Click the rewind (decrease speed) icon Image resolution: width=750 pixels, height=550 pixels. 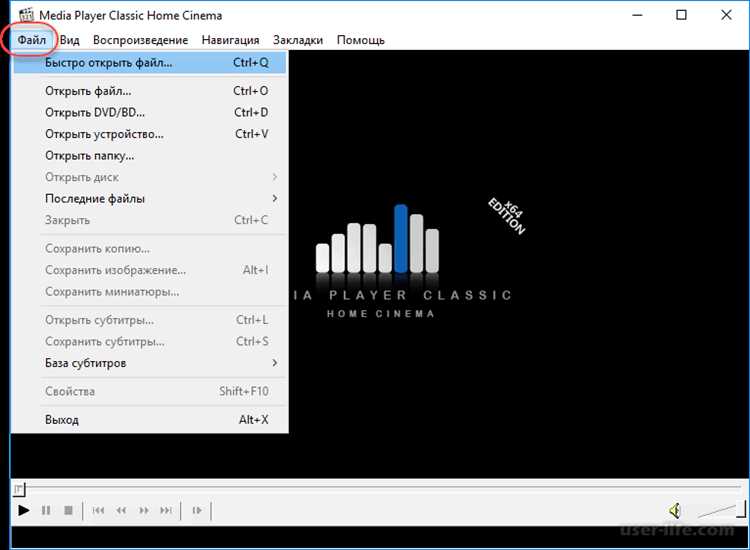coord(121,510)
